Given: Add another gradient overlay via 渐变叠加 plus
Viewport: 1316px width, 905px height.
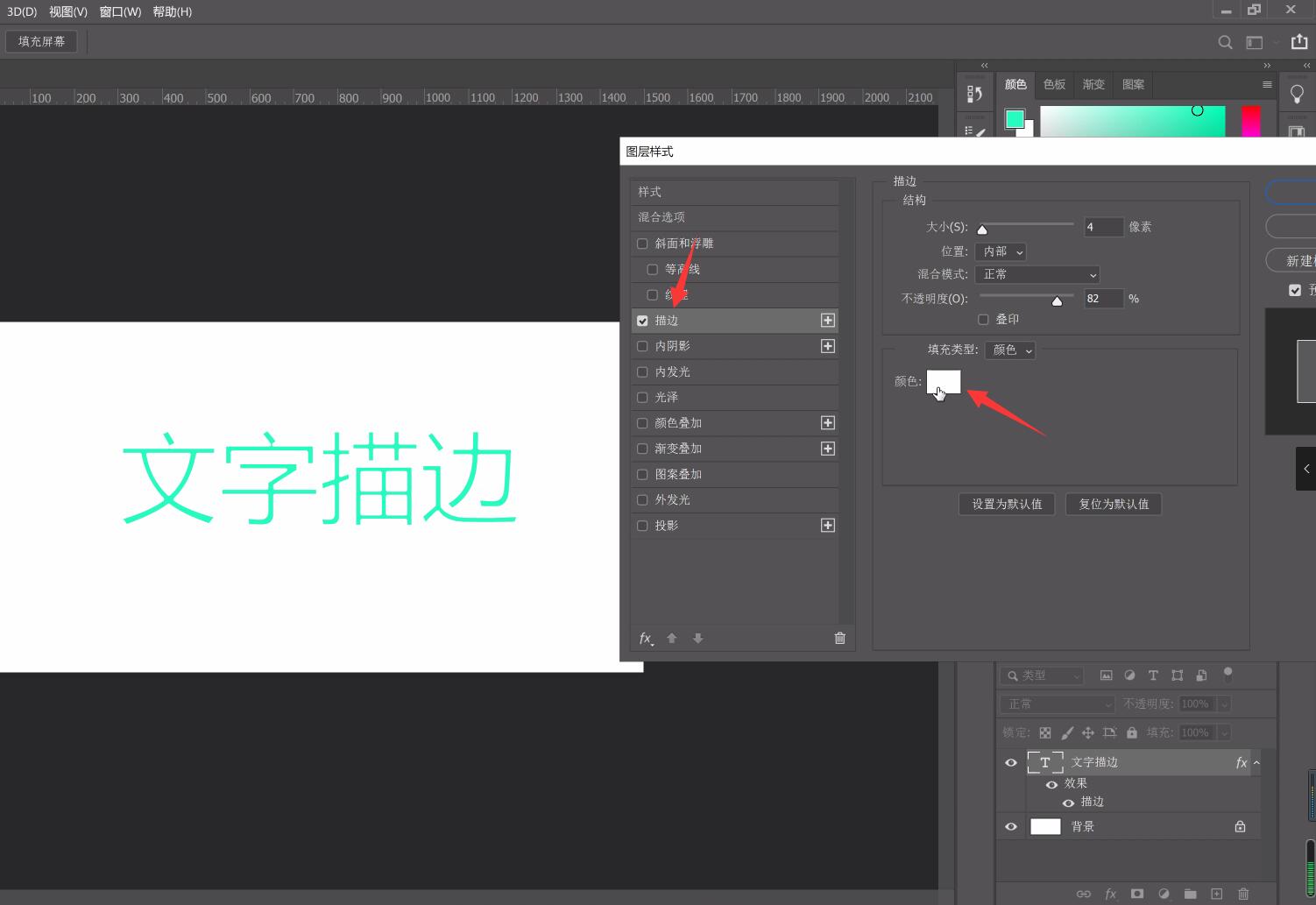Looking at the screenshot, I should click(x=827, y=449).
